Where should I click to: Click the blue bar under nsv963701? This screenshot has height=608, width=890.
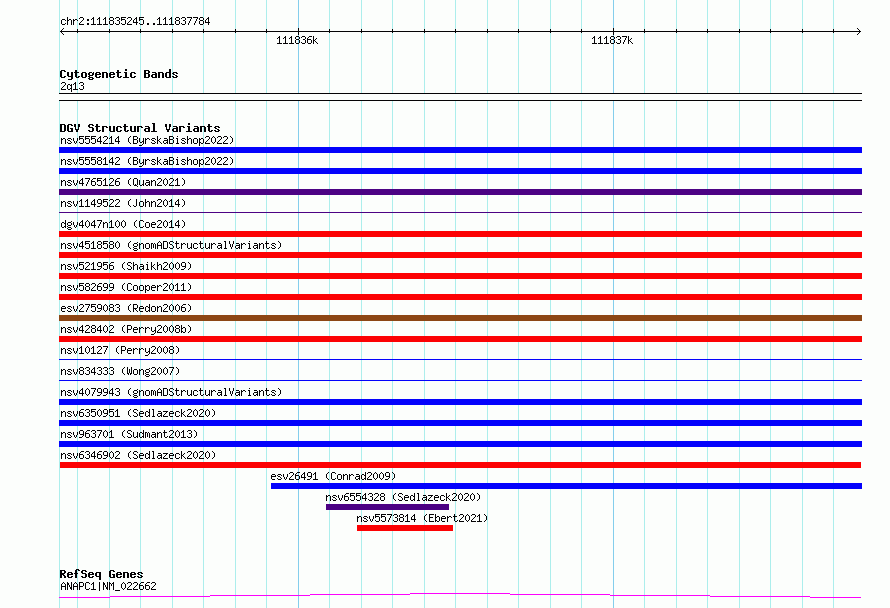tap(460, 444)
